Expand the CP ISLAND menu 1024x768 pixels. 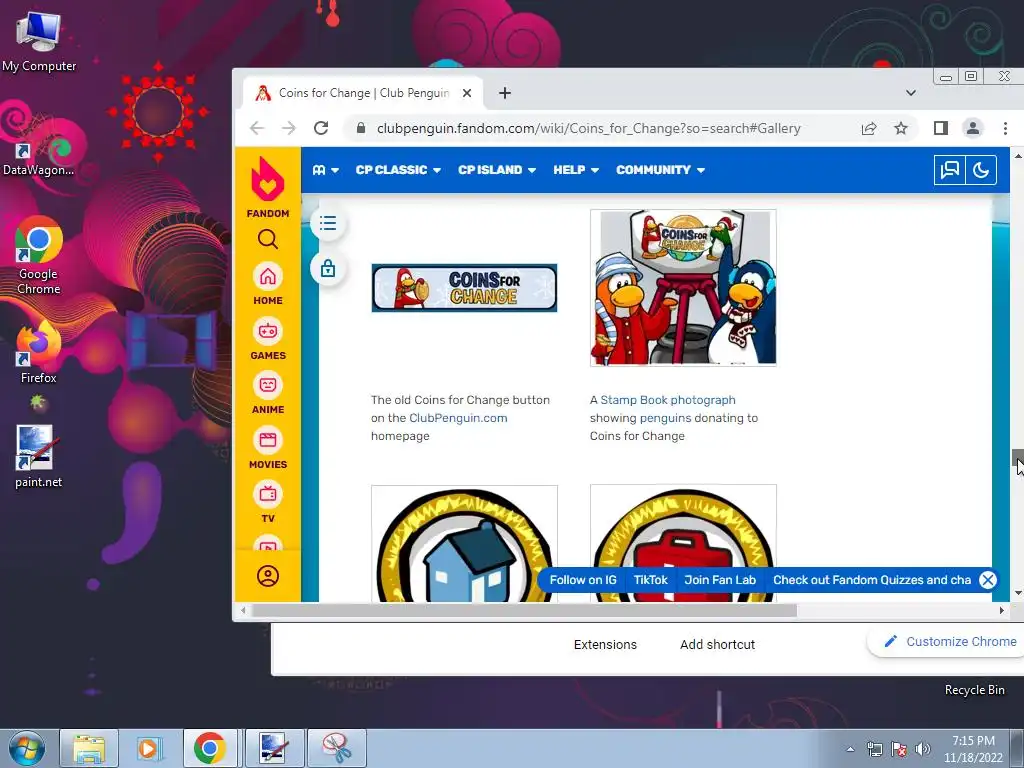tap(497, 170)
